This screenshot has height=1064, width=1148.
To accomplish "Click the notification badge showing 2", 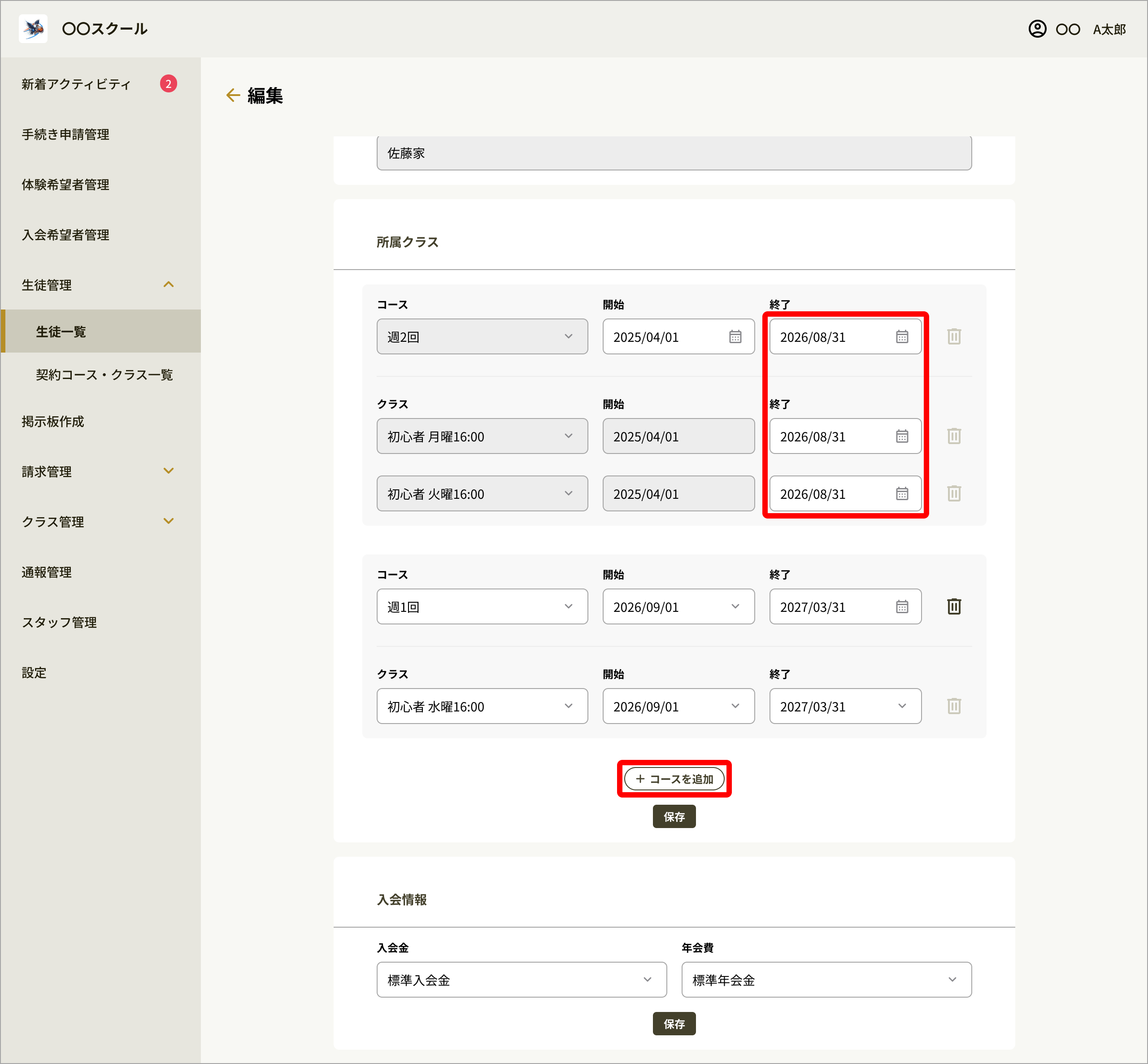I will pos(168,84).
